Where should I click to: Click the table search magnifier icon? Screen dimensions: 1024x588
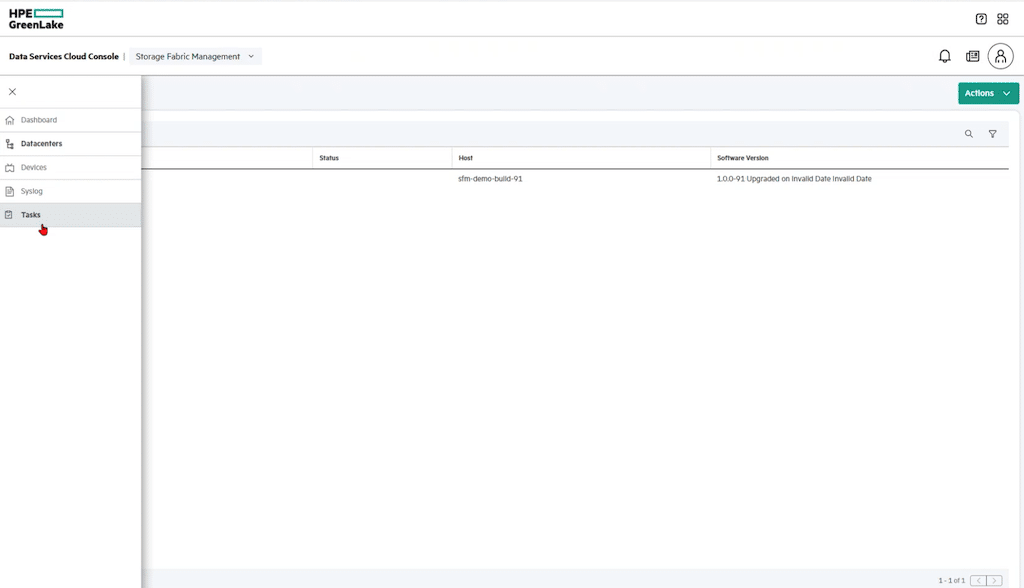968,134
